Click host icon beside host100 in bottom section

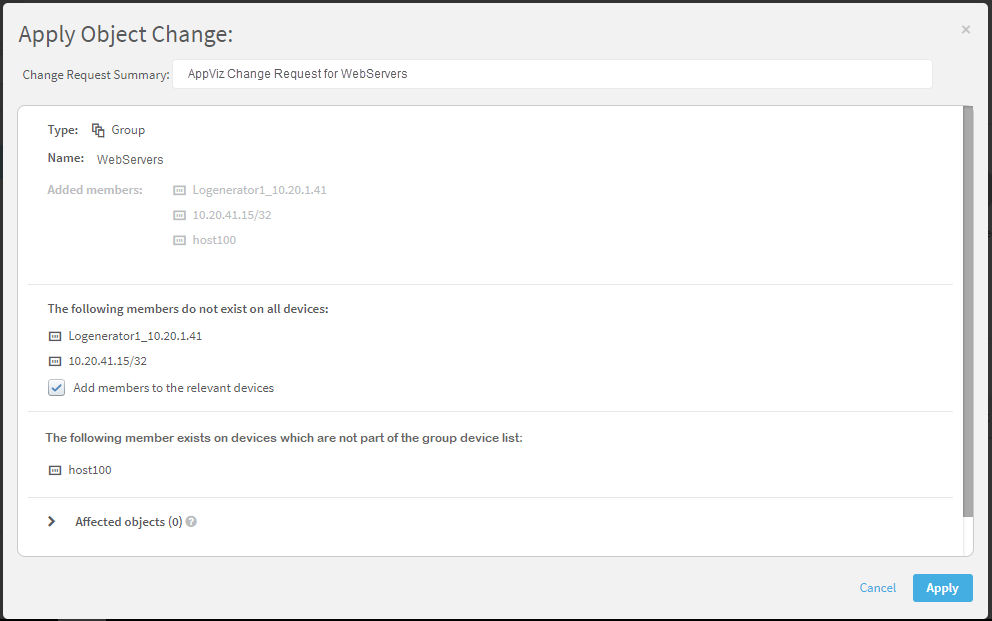coord(55,470)
